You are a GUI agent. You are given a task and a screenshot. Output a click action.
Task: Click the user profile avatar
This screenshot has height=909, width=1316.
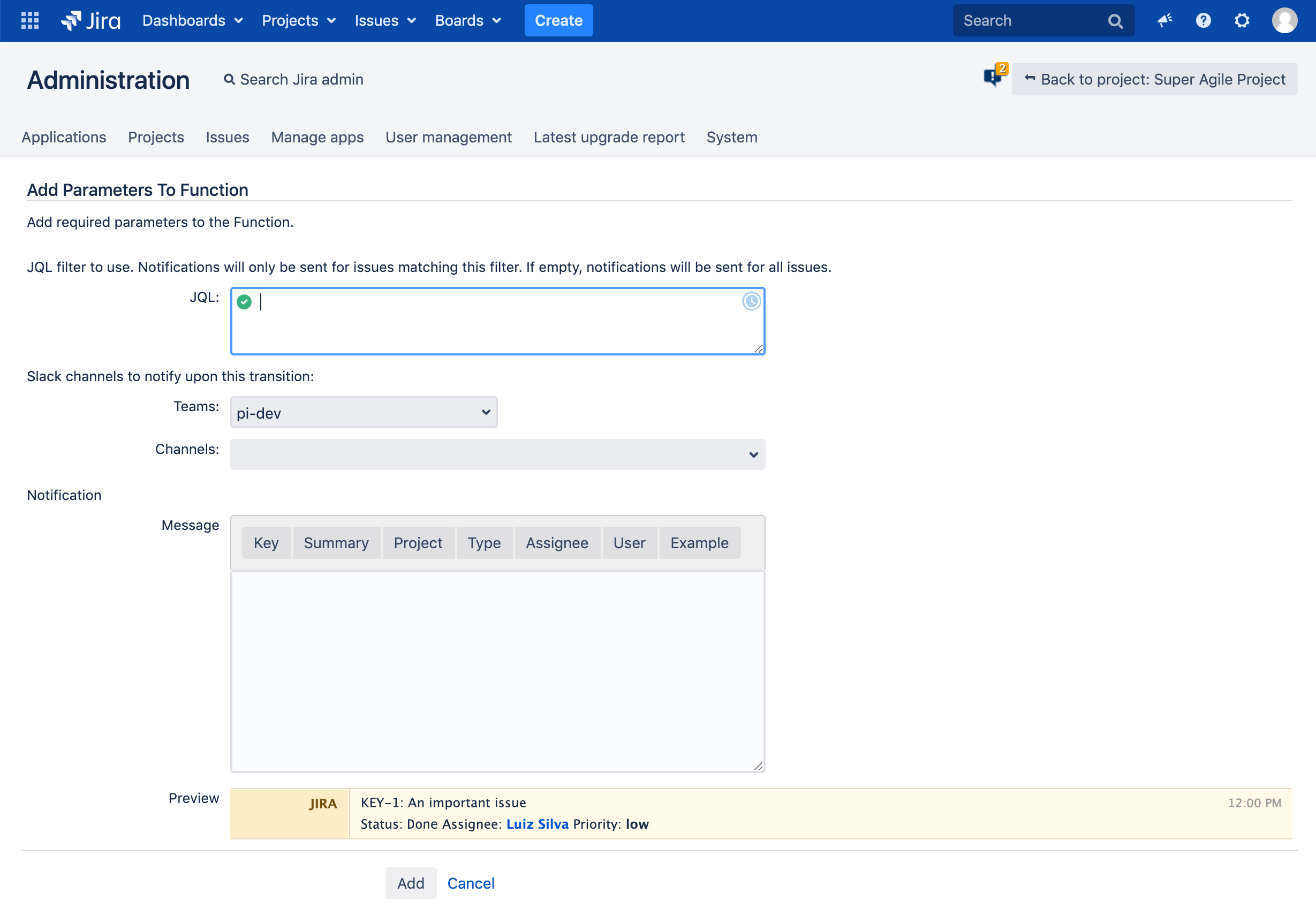tap(1284, 20)
